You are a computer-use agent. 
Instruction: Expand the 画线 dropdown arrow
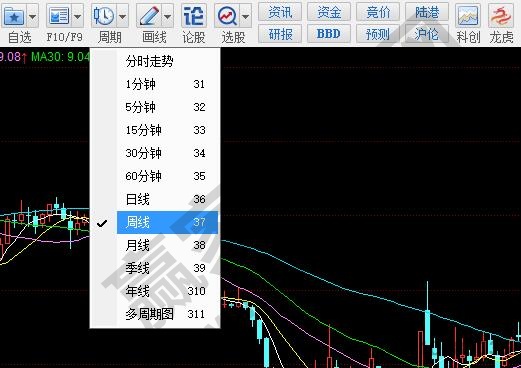pyautogui.click(x=167, y=16)
